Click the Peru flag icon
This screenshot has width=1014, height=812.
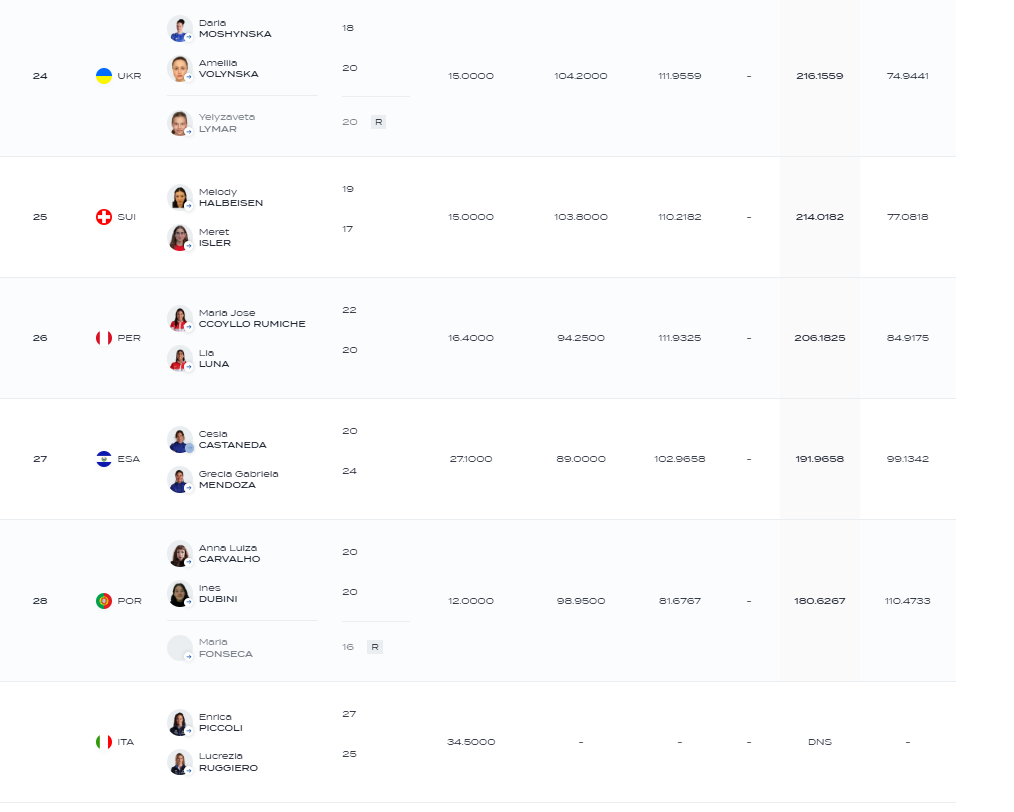[x=103, y=337]
